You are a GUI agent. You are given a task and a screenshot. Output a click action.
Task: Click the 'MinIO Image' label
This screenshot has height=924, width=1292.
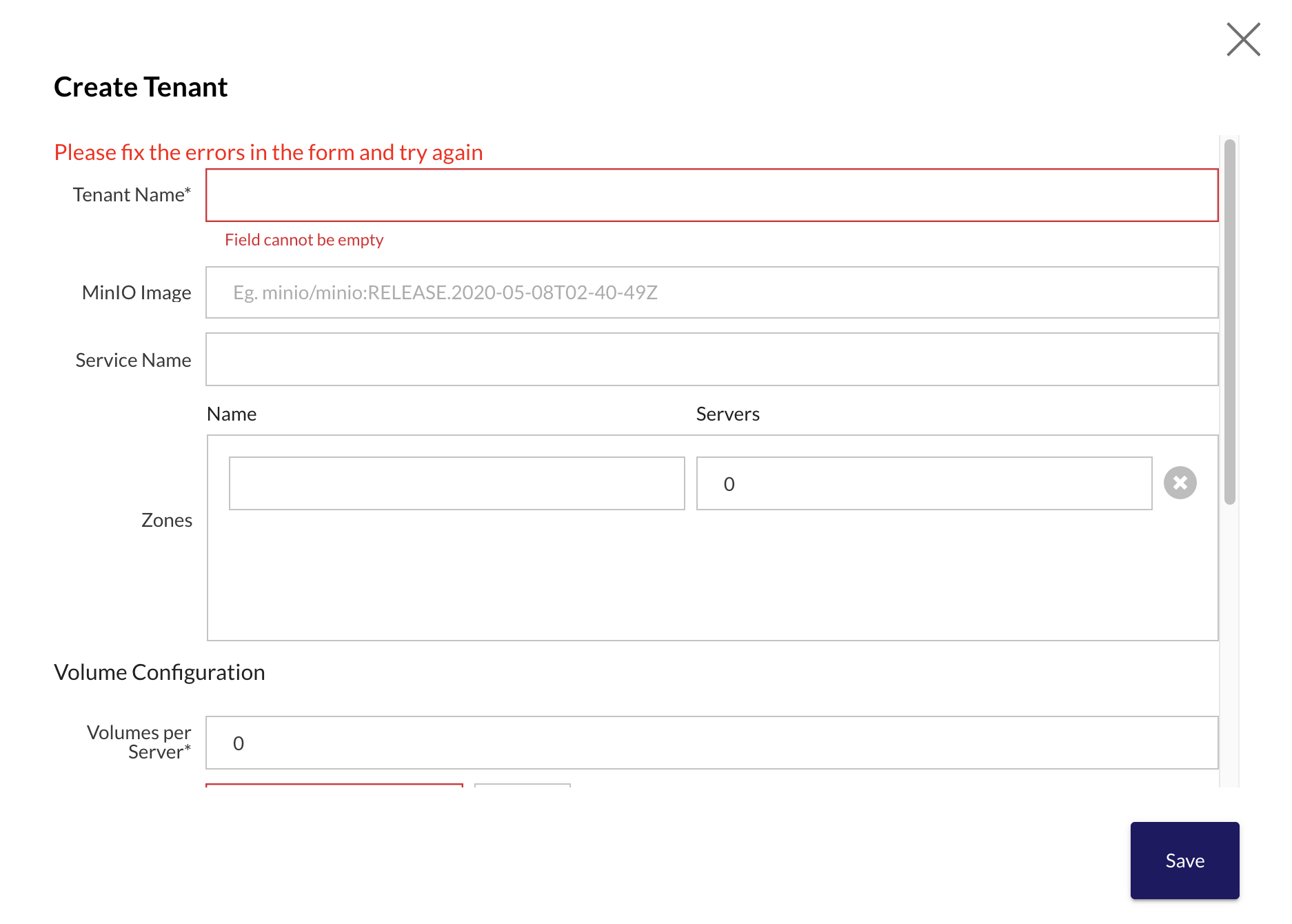pos(136,292)
